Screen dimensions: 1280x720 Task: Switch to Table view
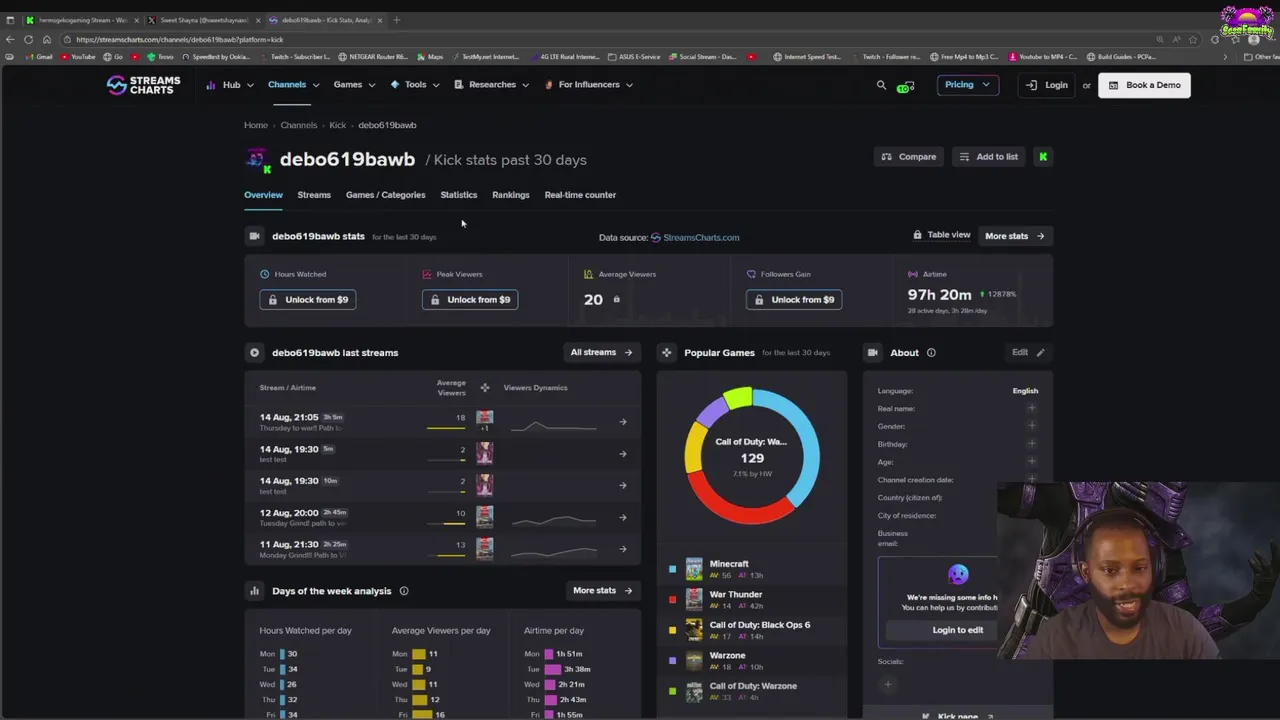click(941, 235)
